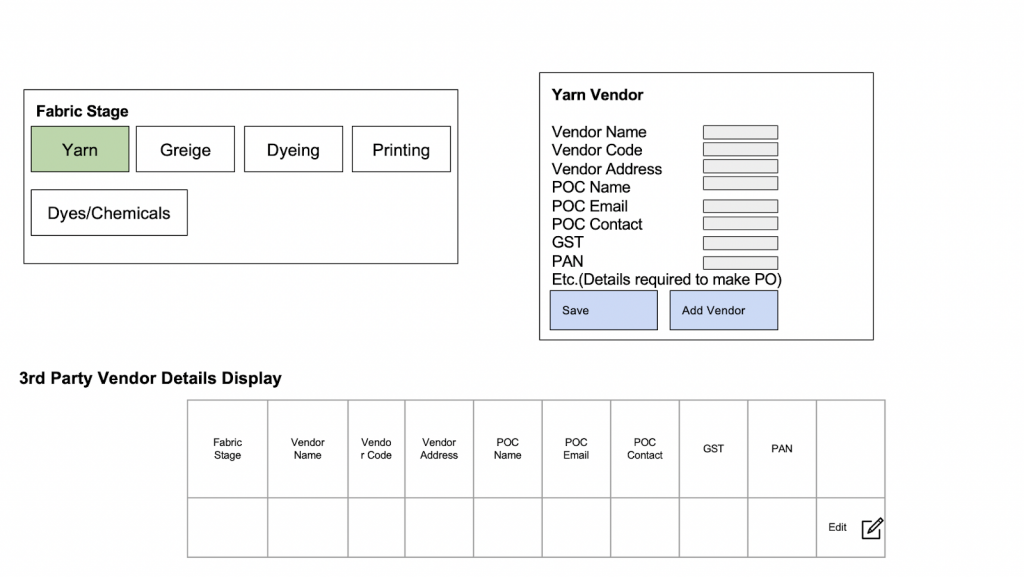Choose the Printing fabric stage
Viewport: 1024px width, 577px height.
tap(401, 149)
